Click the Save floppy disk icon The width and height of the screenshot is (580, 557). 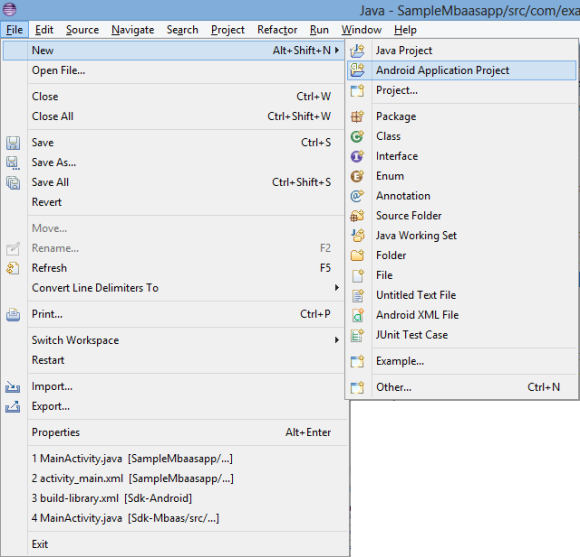[13, 143]
